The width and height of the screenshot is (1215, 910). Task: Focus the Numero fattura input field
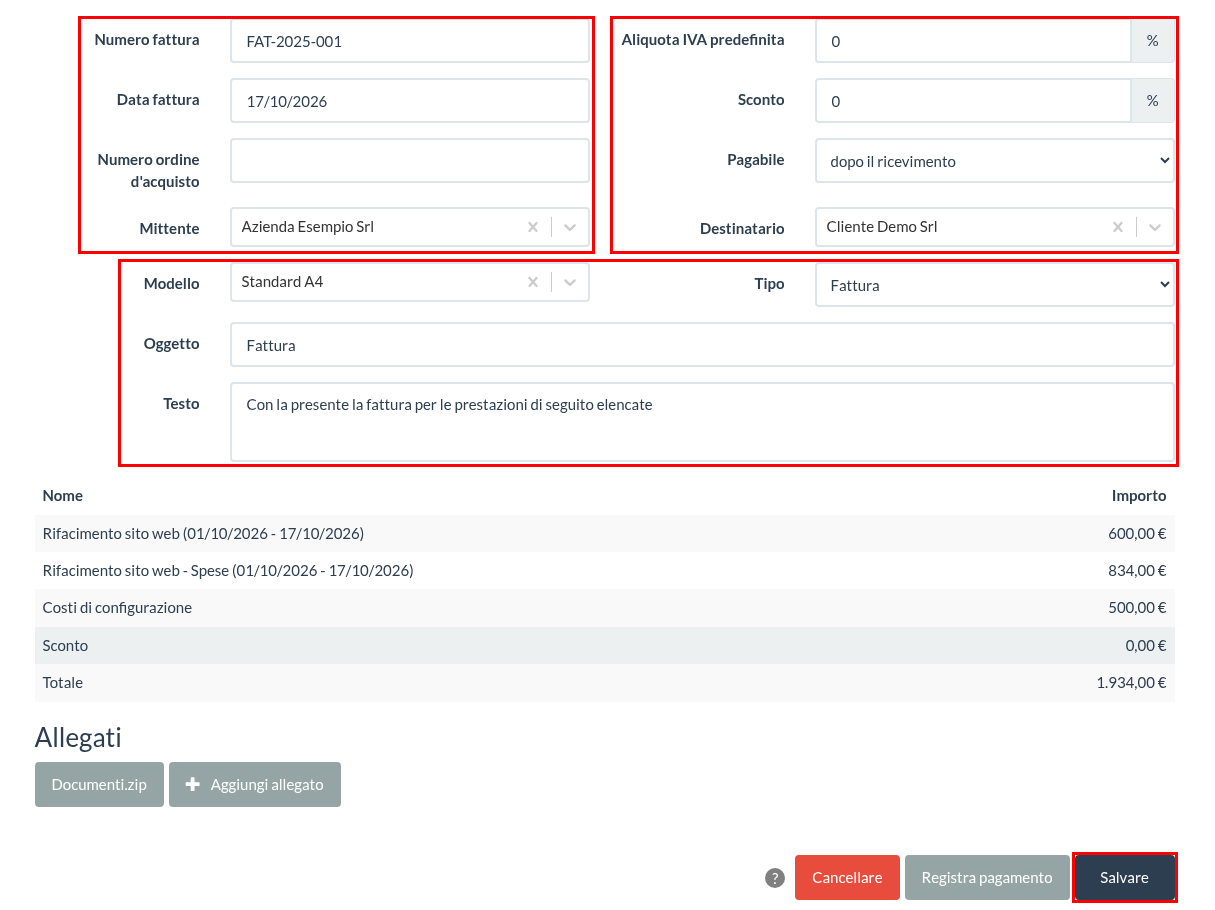pyautogui.click(x=410, y=41)
